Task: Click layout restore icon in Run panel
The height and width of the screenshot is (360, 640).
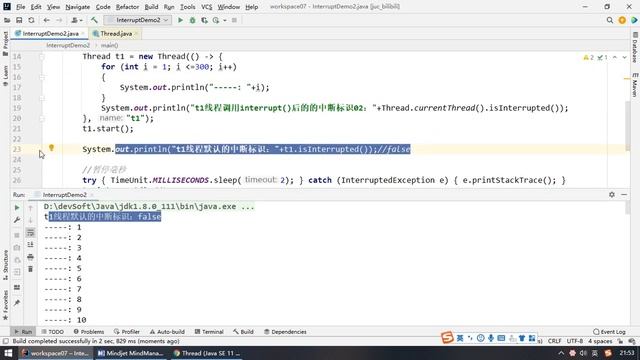Action: (x=17, y=287)
